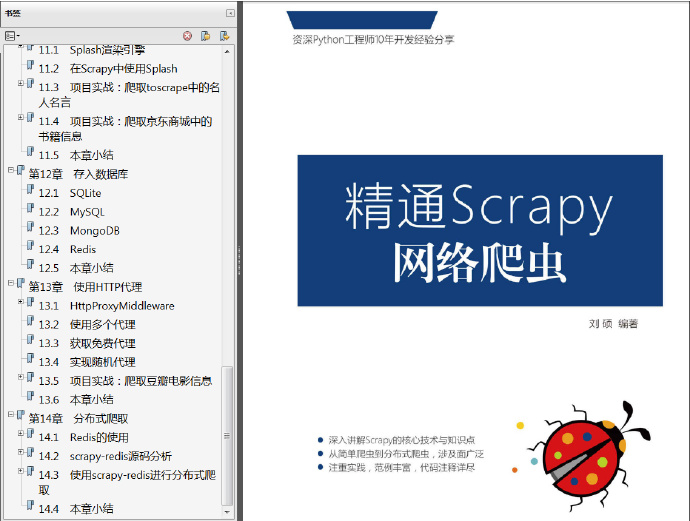This screenshot has height=521, width=690.
Task: Open the bookmarks options dropdown icon
Action: click(12, 36)
